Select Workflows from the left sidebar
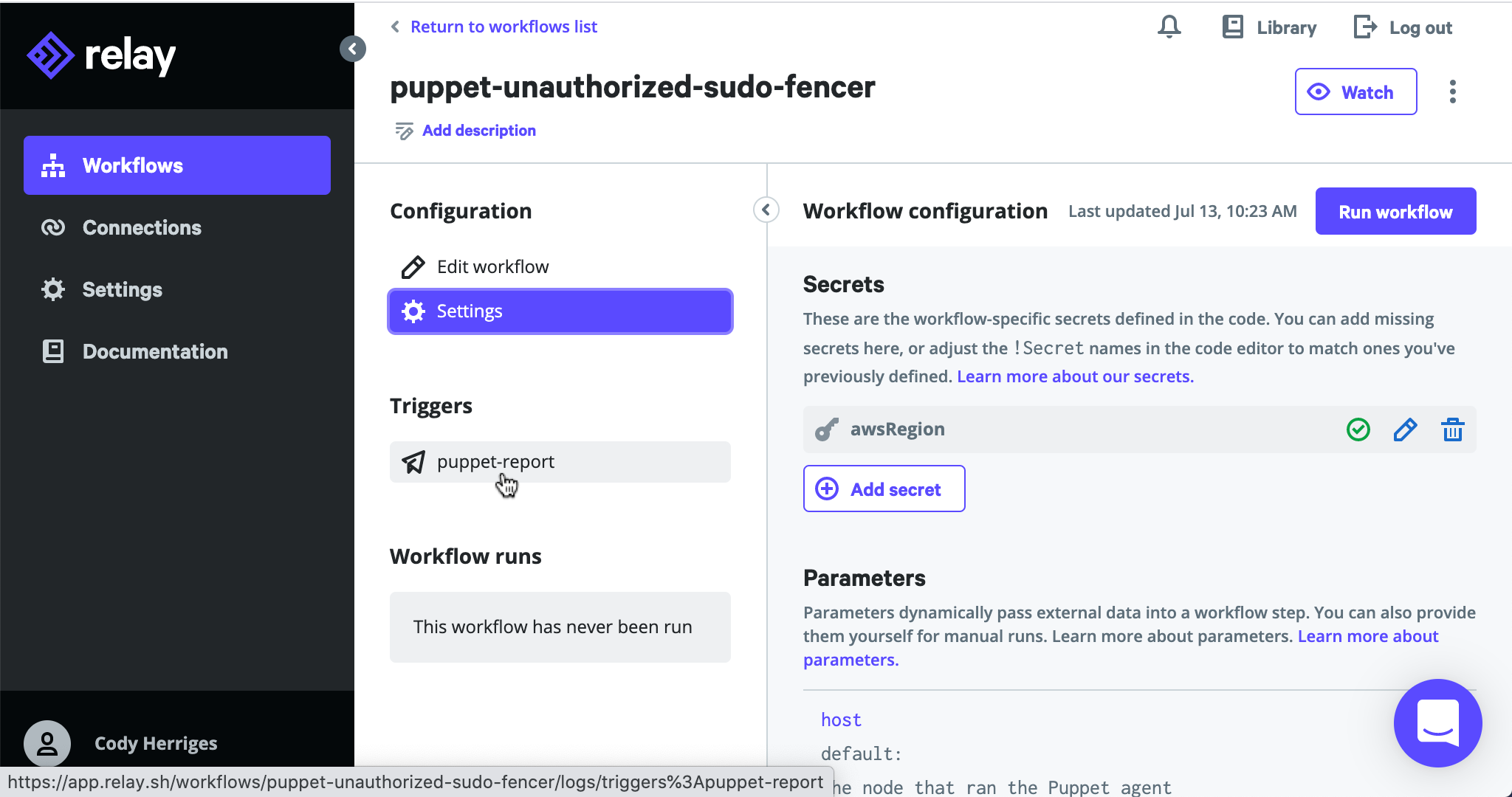Screen dimensions: 1512x797 coord(178,165)
